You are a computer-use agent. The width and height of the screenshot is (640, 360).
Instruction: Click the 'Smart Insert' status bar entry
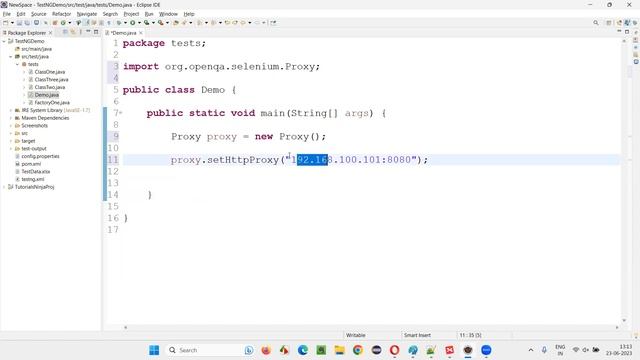tap(417, 335)
